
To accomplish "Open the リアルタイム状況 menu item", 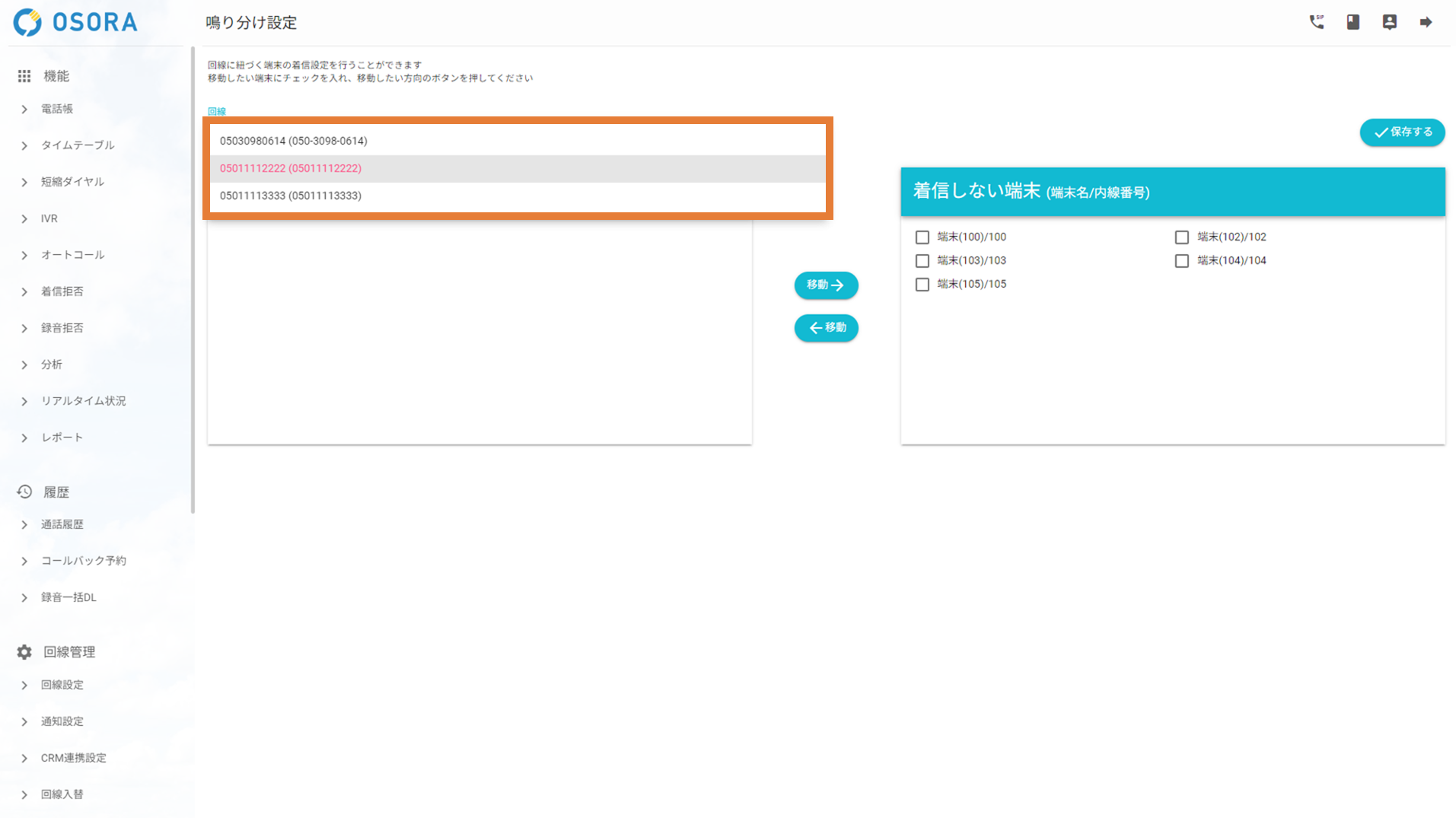I will pos(83,401).
